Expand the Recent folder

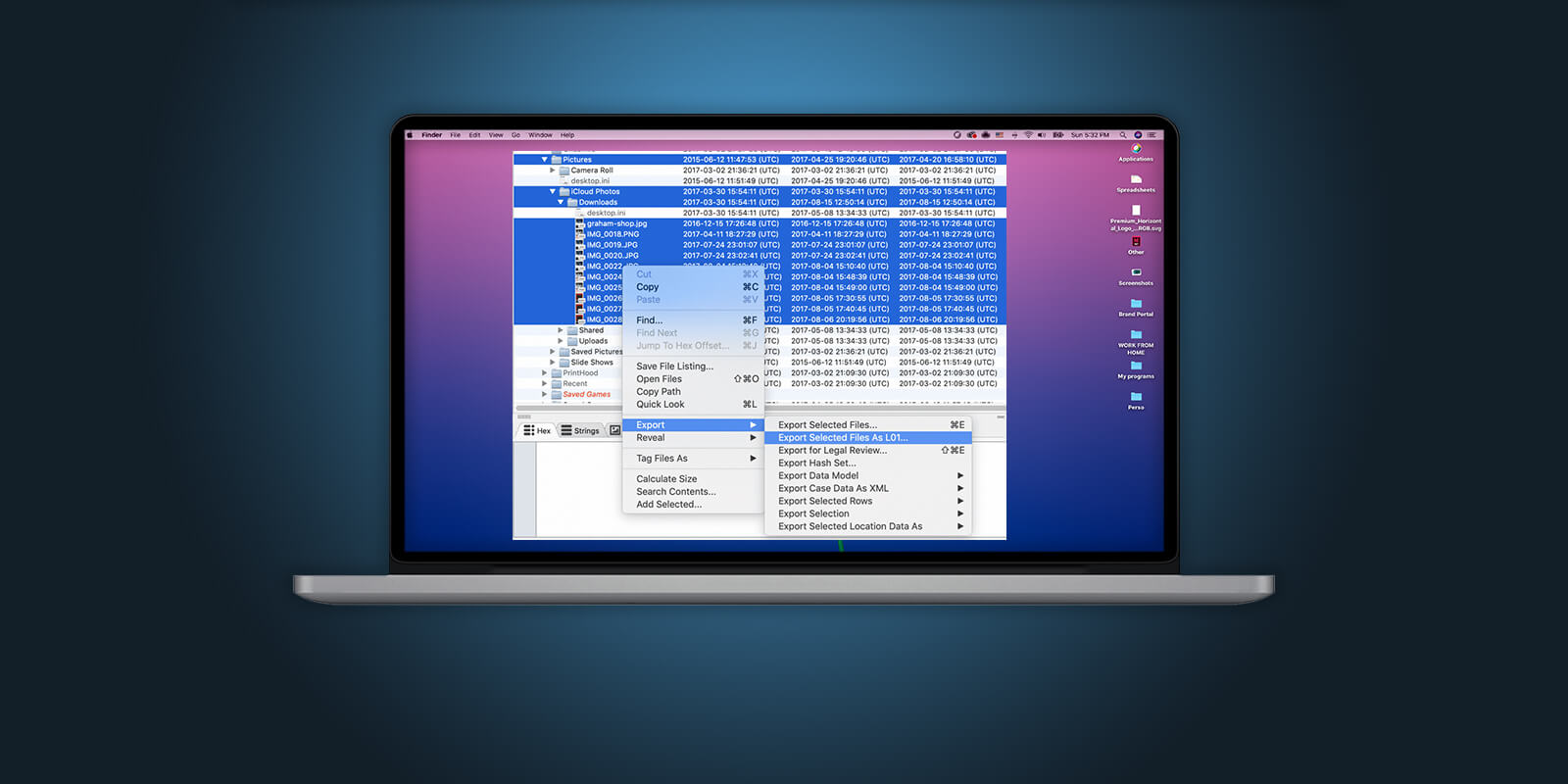click(544, 384)
